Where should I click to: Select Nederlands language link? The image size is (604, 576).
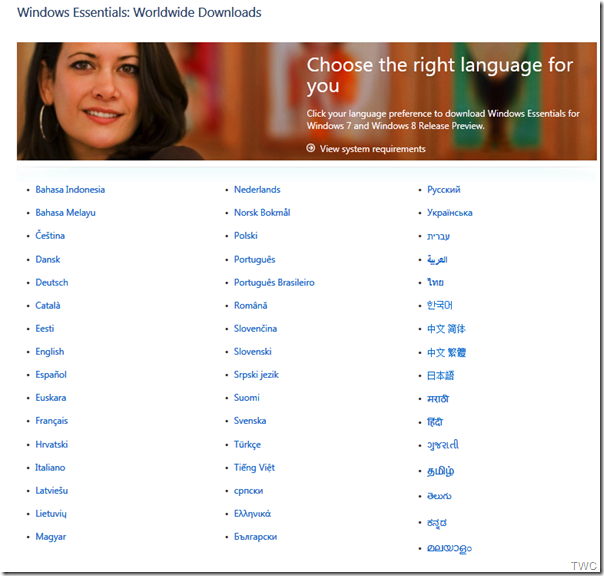257,190
